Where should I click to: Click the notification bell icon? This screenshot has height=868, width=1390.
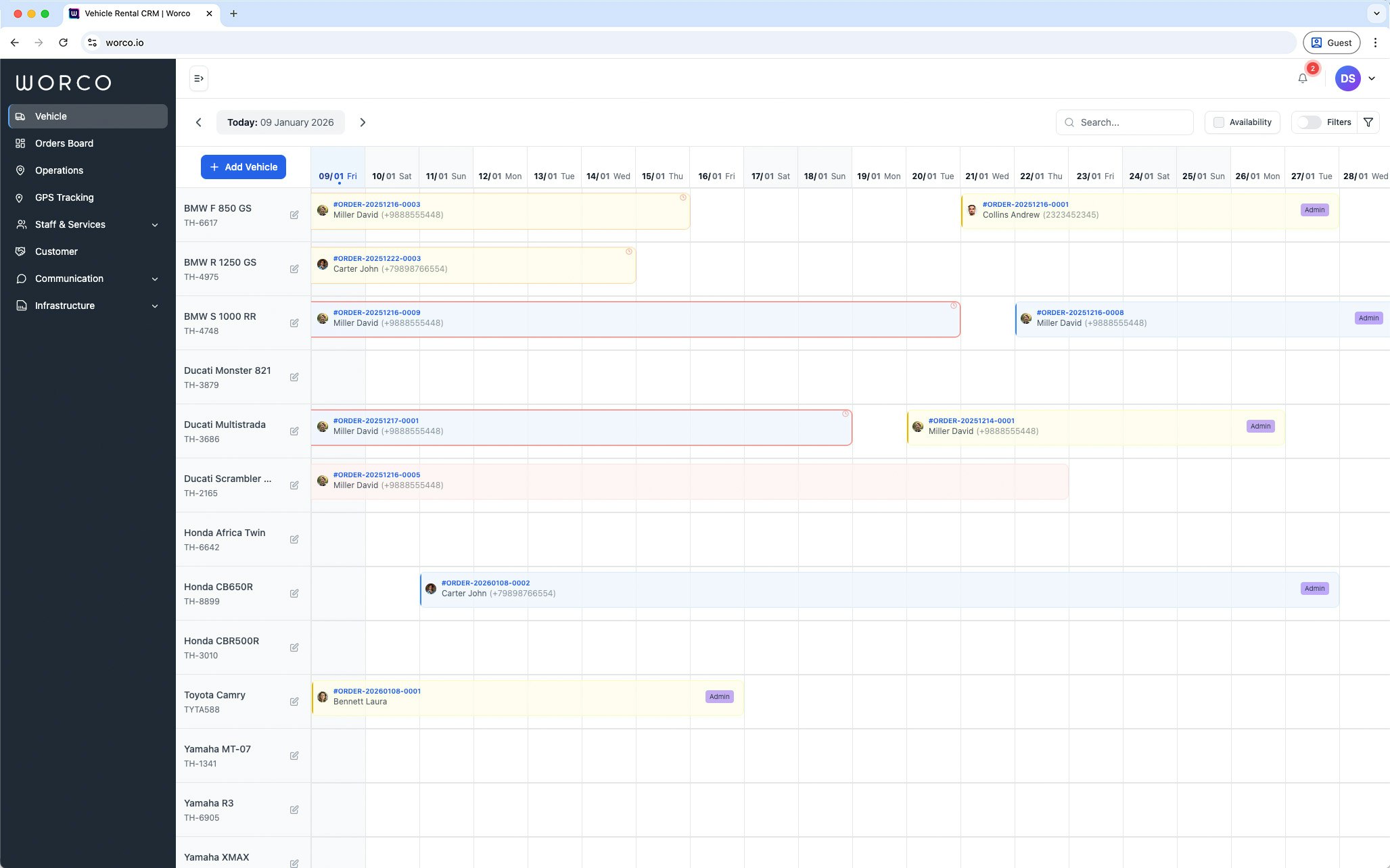click(x=1301, y=78)
